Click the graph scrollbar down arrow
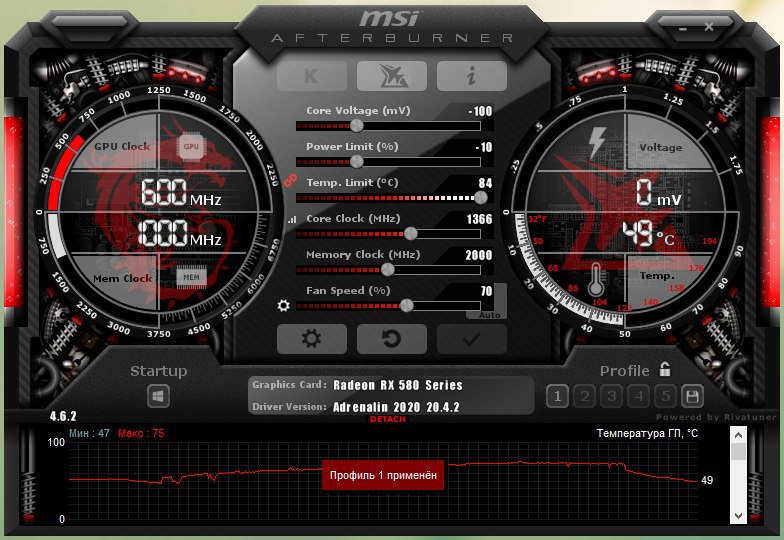The height and width of the screenshot is (540, 784). [x=738, y=516]
